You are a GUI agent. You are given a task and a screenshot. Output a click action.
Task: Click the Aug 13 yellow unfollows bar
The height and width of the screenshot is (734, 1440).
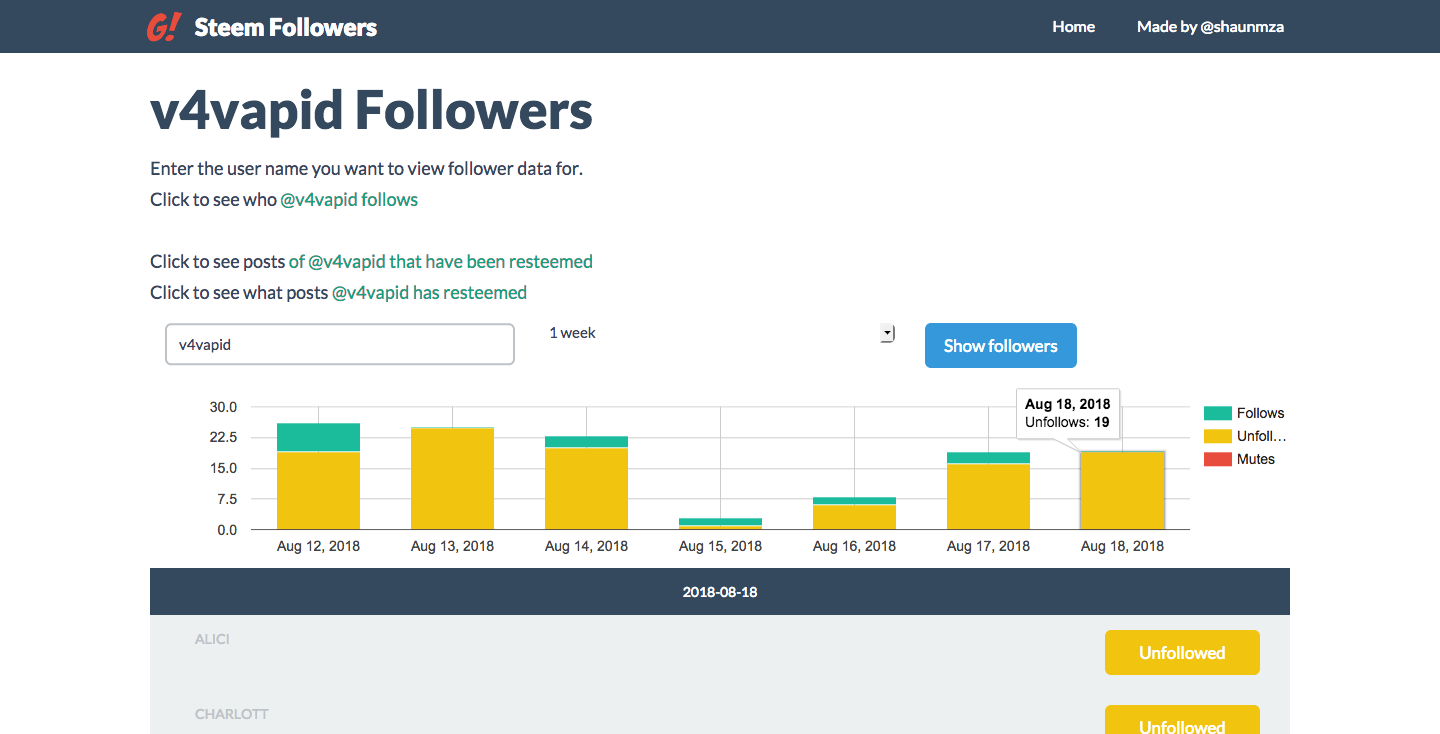tap(452, 478)
